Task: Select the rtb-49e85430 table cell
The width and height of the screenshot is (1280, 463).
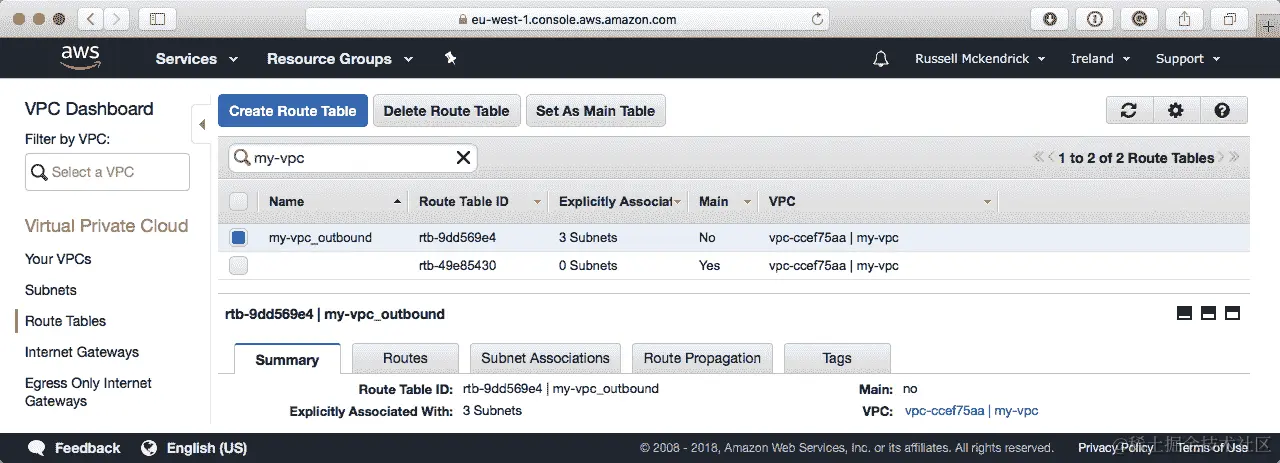Action: click(x=457, y=266)
